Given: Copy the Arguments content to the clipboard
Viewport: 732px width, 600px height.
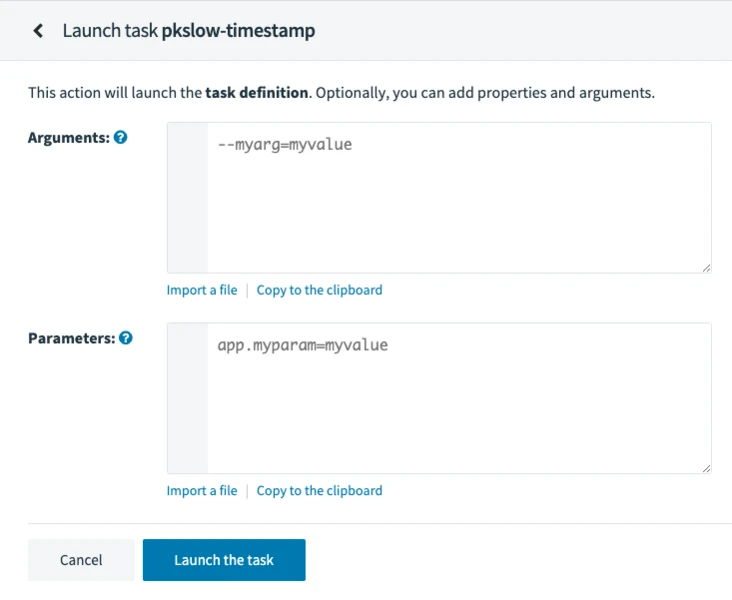Looking at the screenshot, I should pos(319,290).
